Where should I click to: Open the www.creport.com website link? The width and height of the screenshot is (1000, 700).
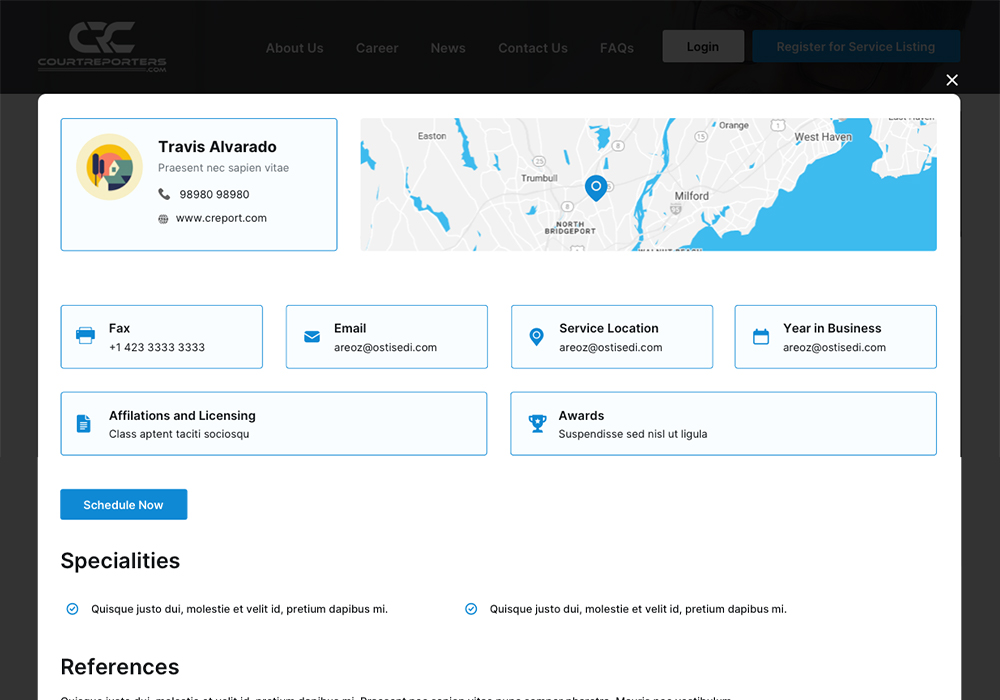pyautogui.click(x=221, y=218)
